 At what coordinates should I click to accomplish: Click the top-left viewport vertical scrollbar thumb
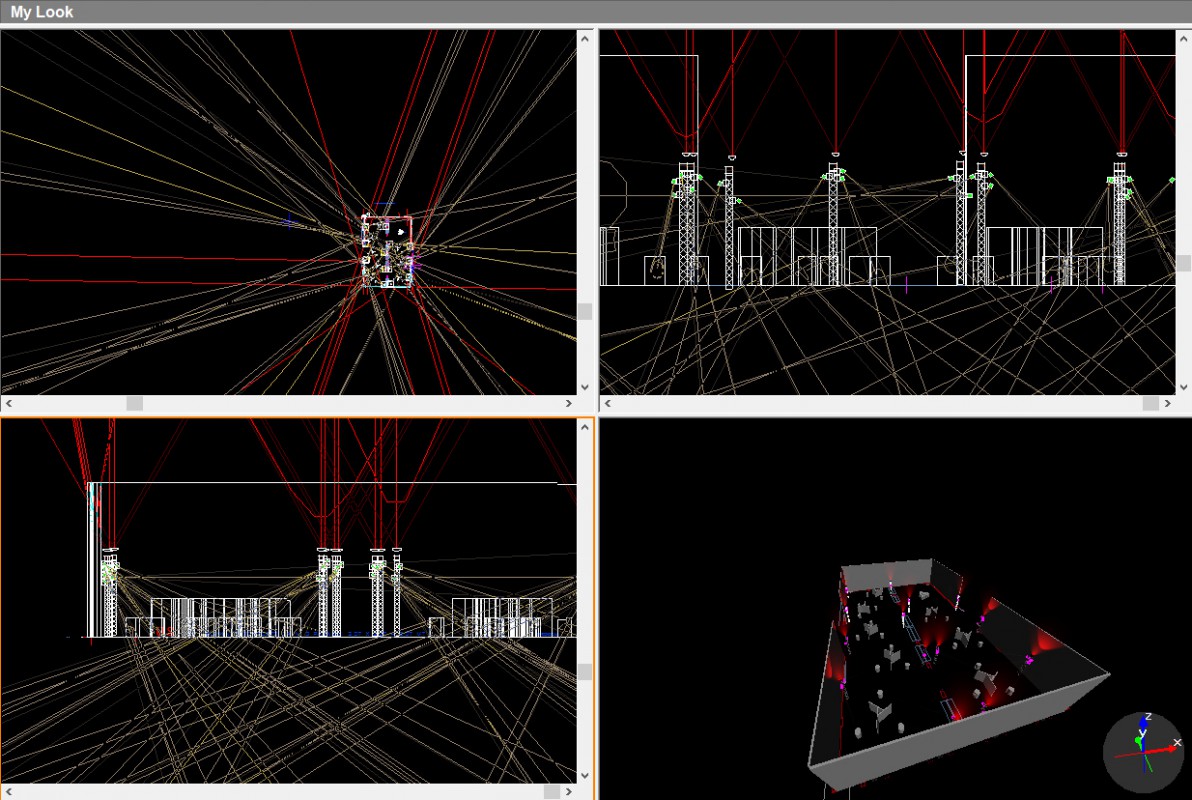pos(585,311)
